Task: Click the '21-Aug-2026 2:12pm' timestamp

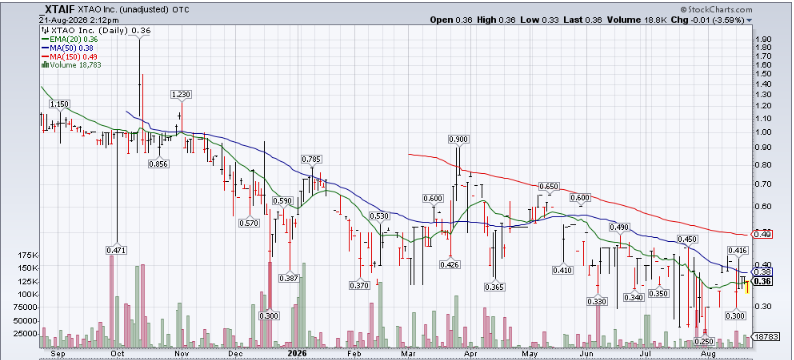Action: pyautogui.click(x=79, y=20)
